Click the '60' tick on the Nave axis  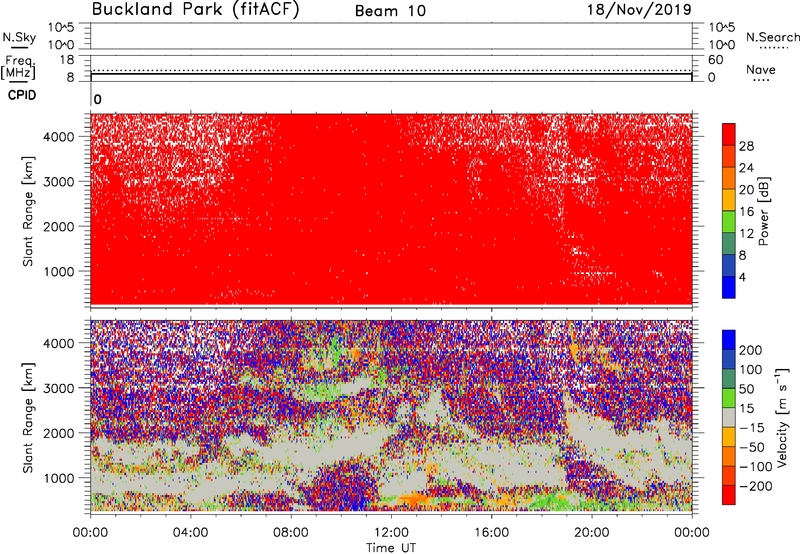(715, 60)
